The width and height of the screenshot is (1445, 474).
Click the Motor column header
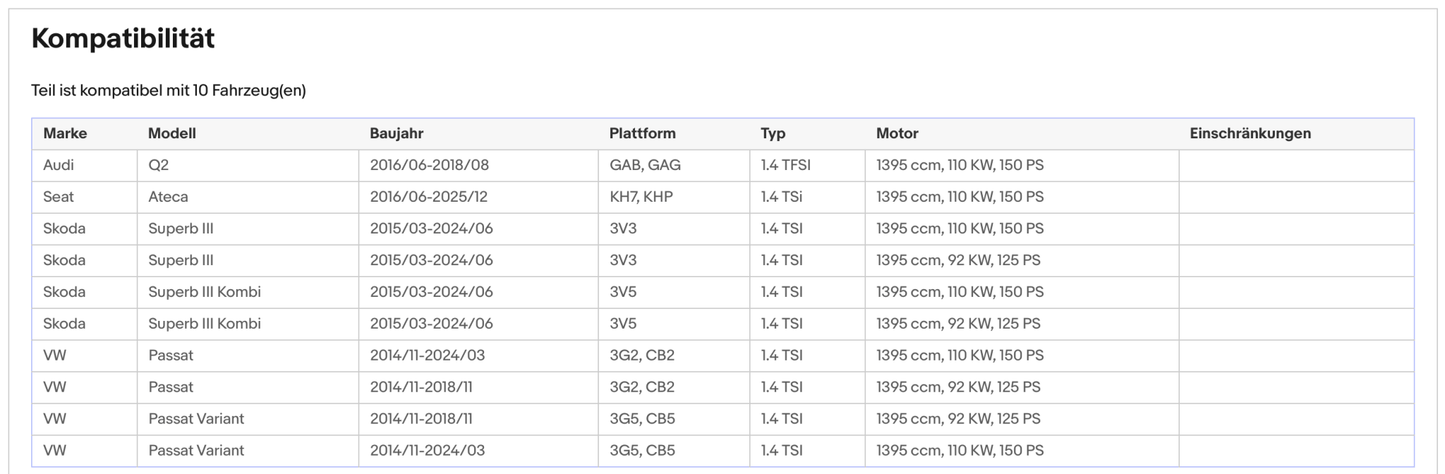(x=897, y=133)
